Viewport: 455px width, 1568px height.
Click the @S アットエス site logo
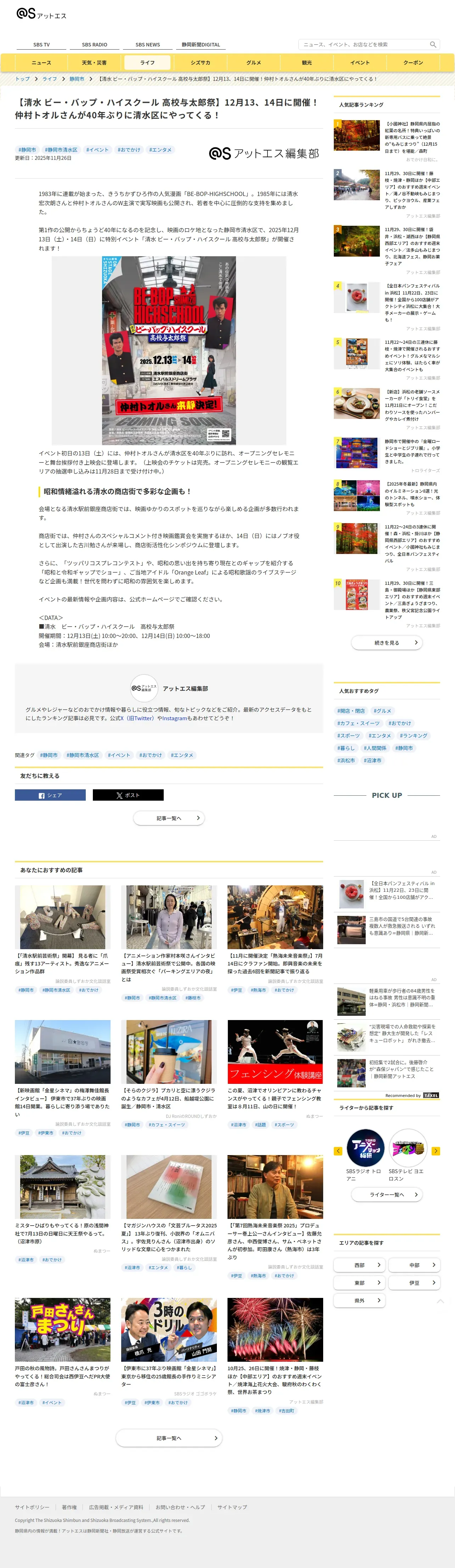[x=41, y=14]
